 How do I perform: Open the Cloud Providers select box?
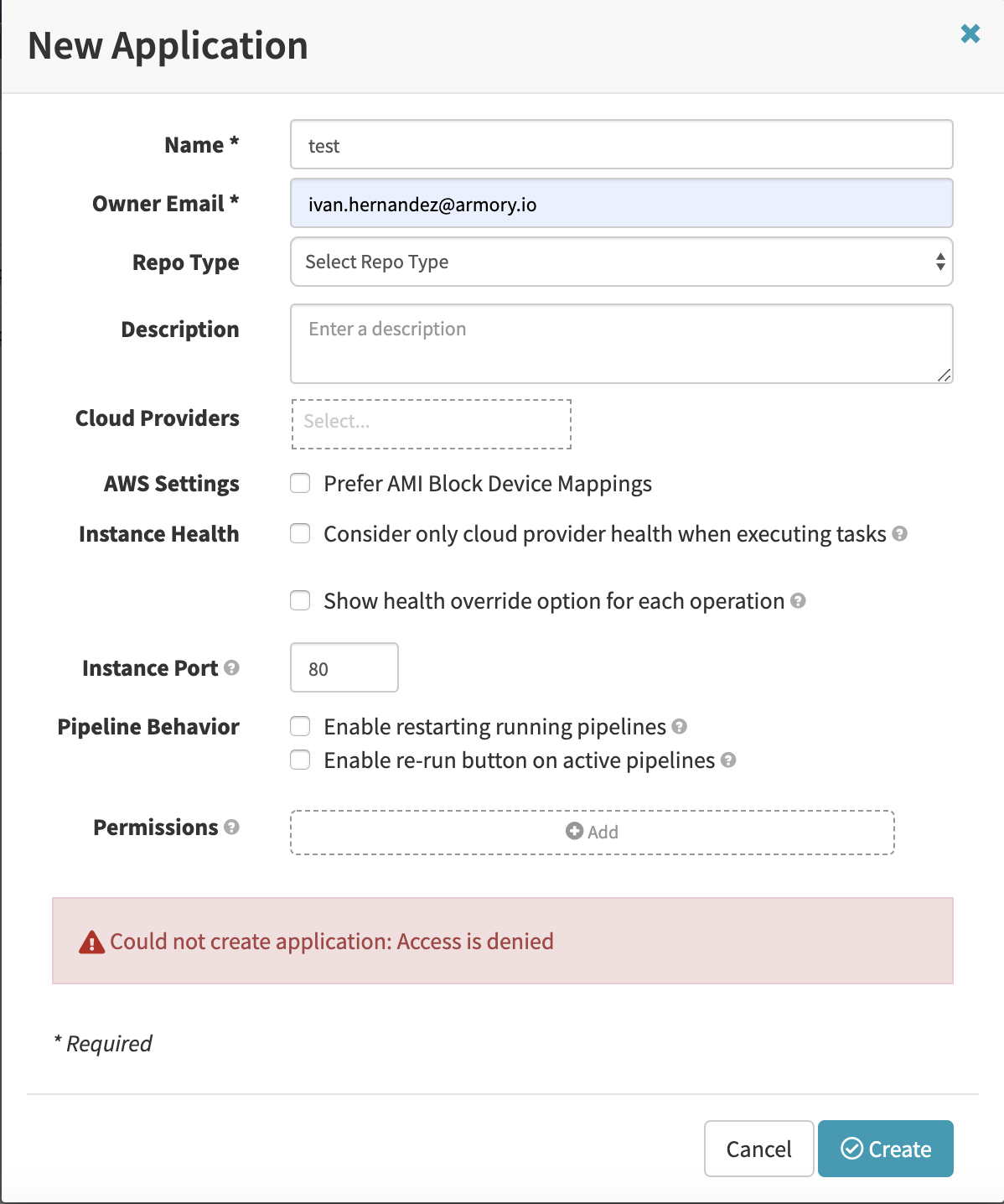[x=431, y=423]
